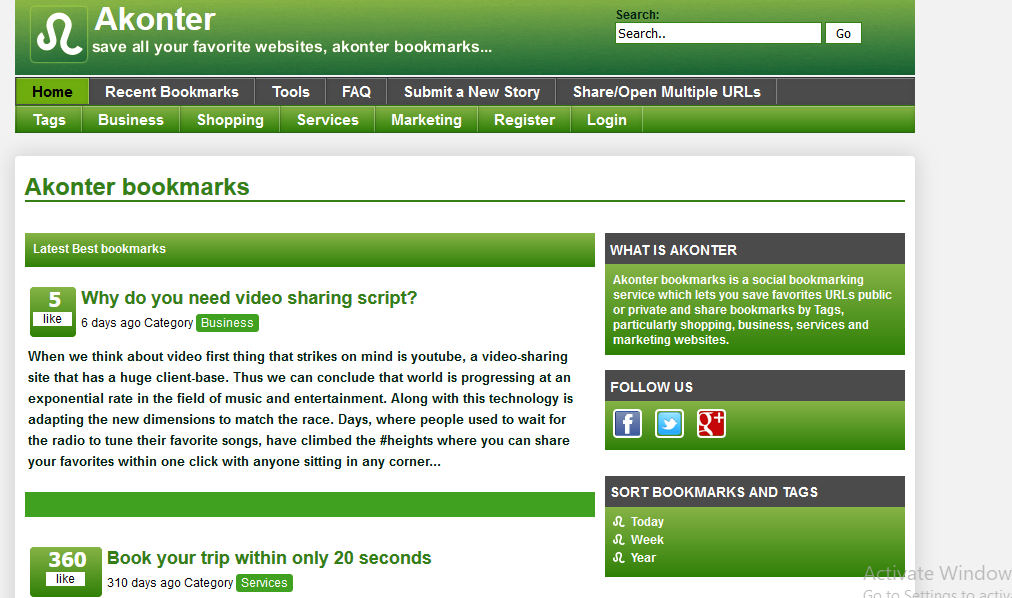Open the video sharing script article

(x=249, y=297)
